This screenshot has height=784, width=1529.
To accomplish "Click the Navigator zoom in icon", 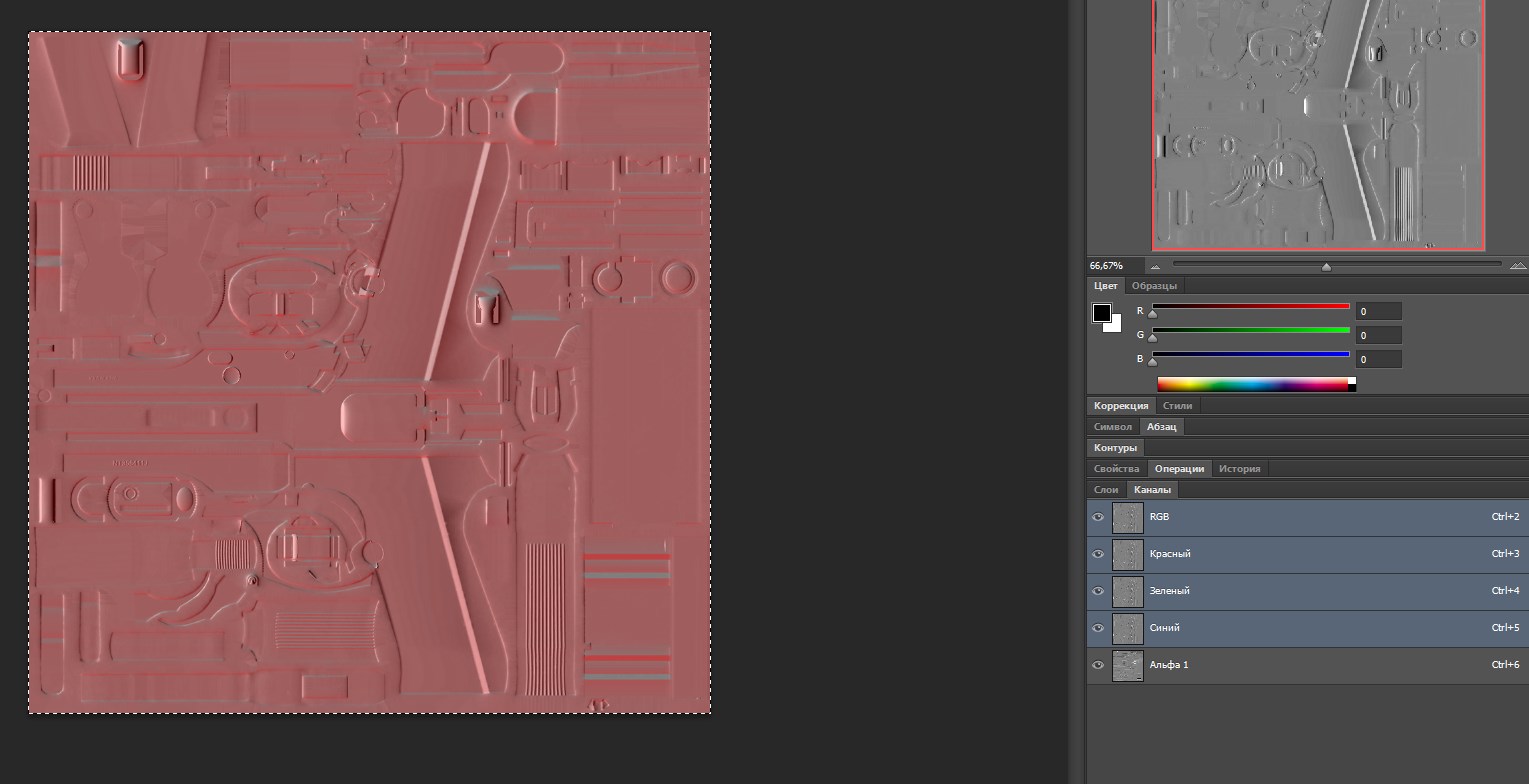I will [x=1517, y=266].
